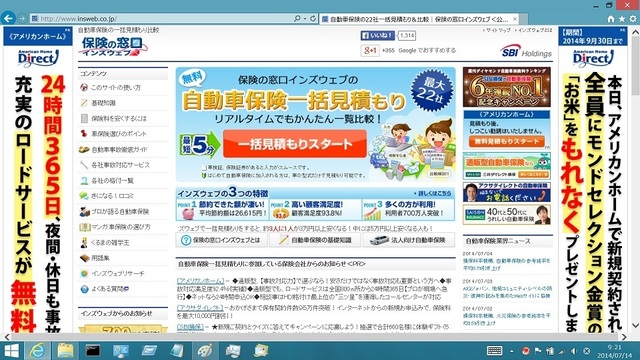Open the touch keyboard tray icon
Viewport: 640px width, 360px height.
point(494,351)
